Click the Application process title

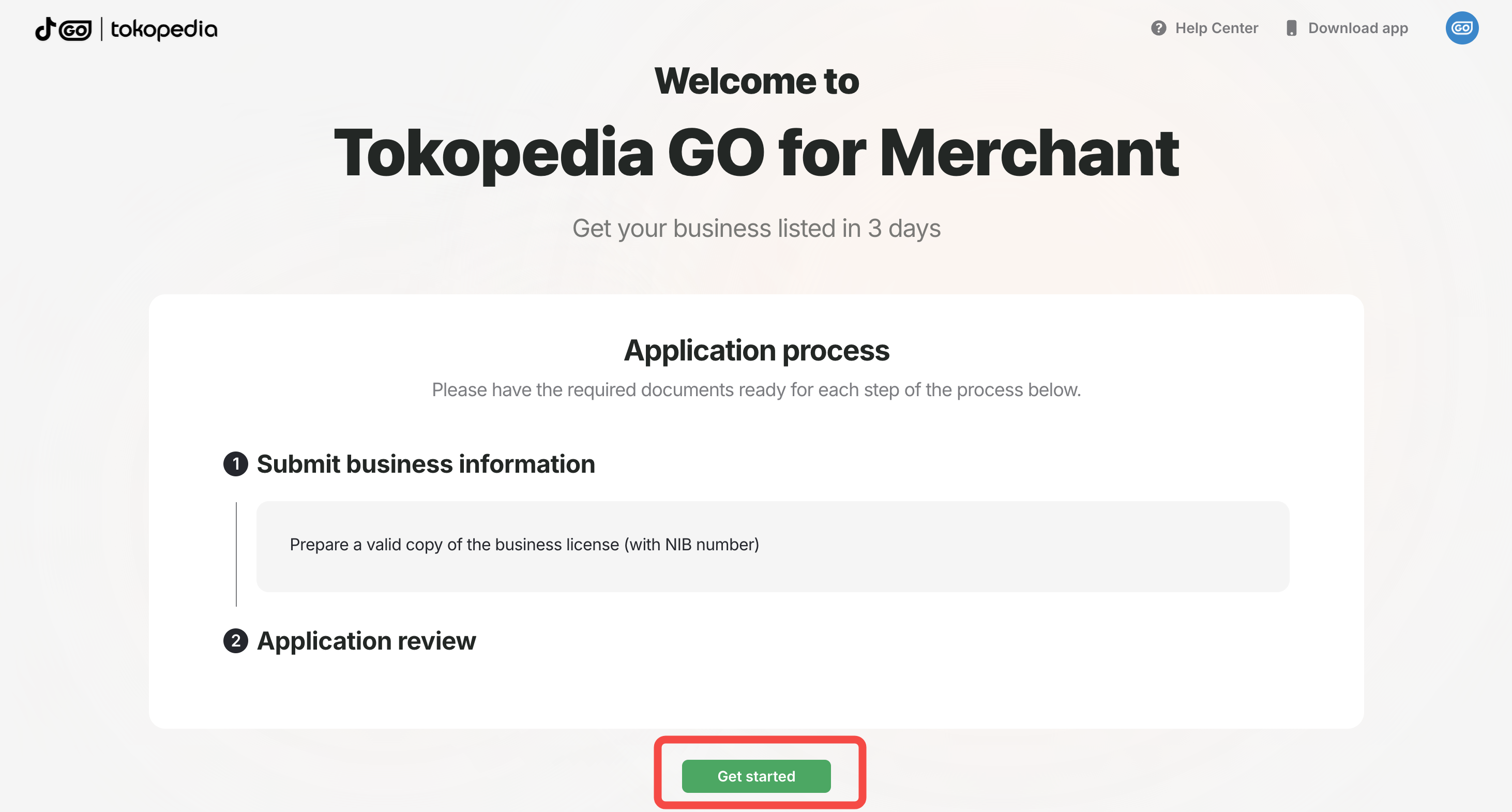click(x=756, y=351)
